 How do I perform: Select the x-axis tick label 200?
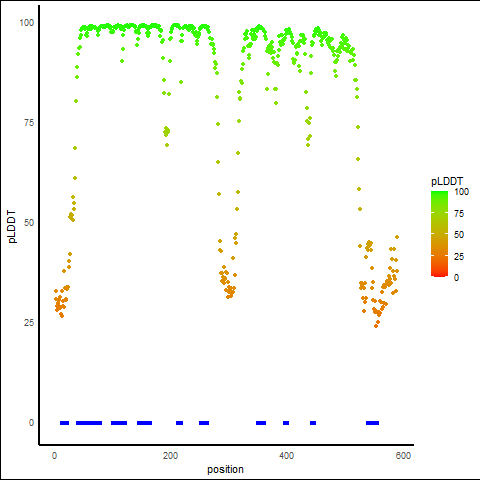tap(170, 456)
